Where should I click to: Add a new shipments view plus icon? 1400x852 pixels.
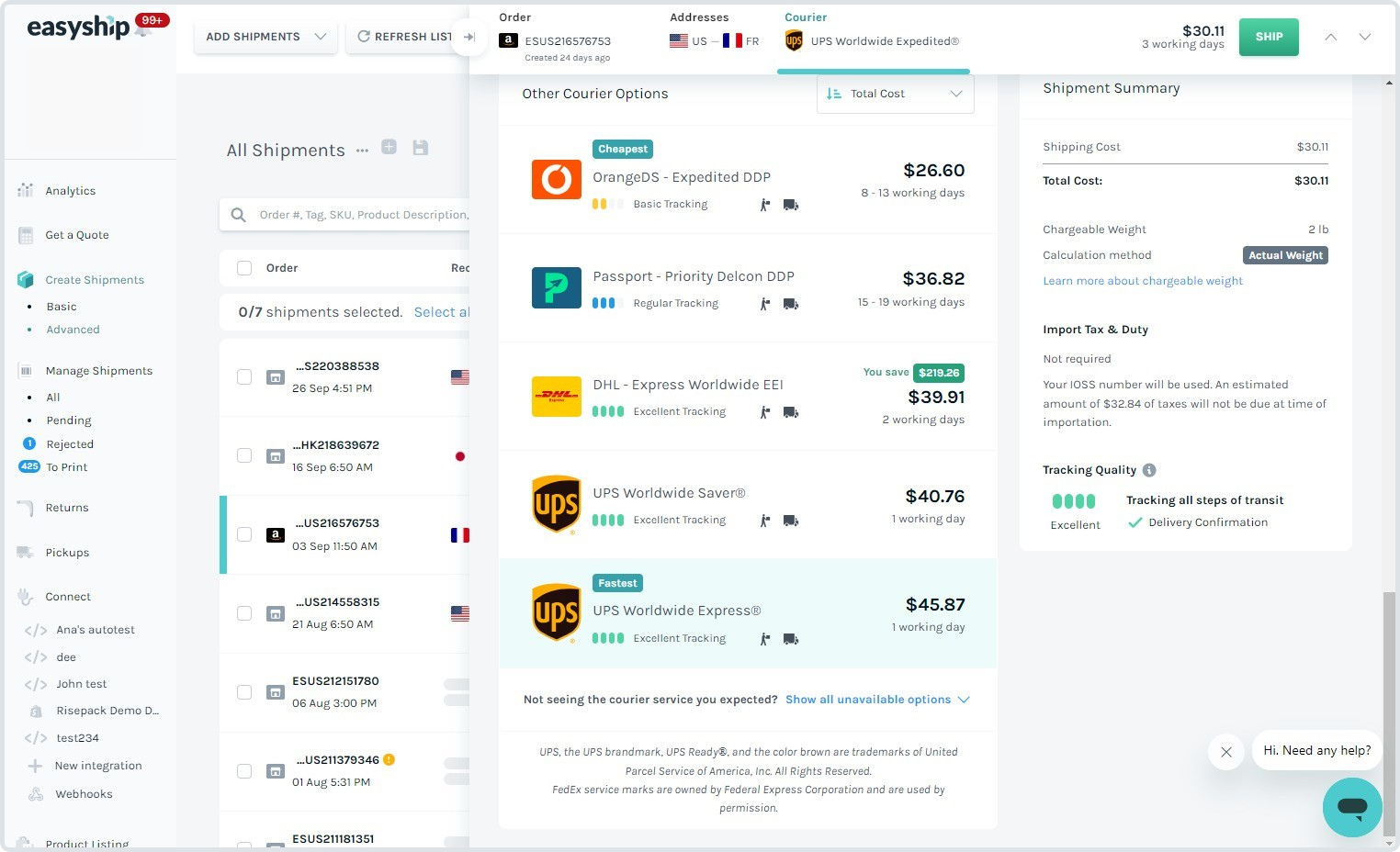[390, 147]
